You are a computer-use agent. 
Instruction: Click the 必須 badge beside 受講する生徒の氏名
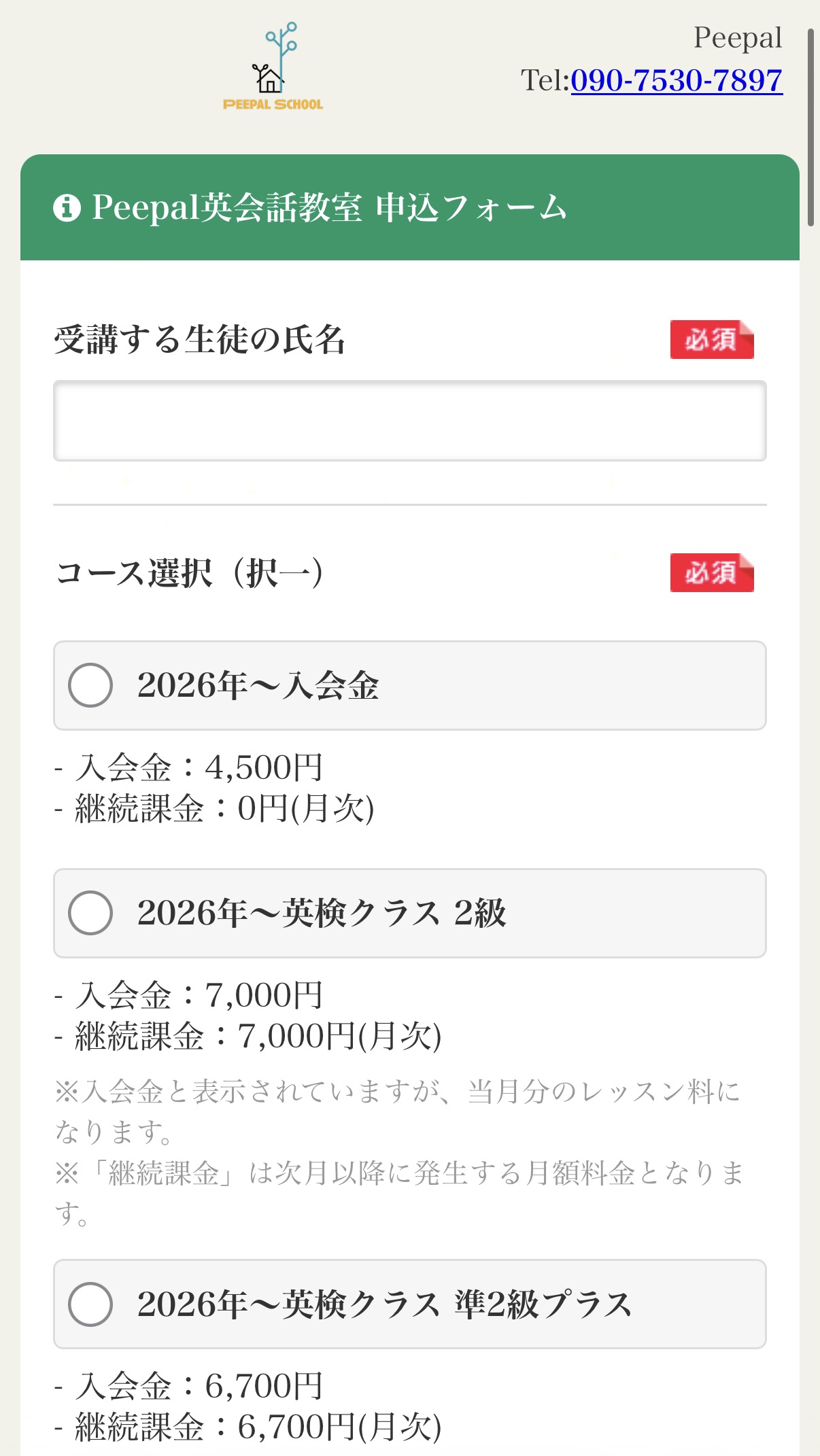tap(711, 339)
